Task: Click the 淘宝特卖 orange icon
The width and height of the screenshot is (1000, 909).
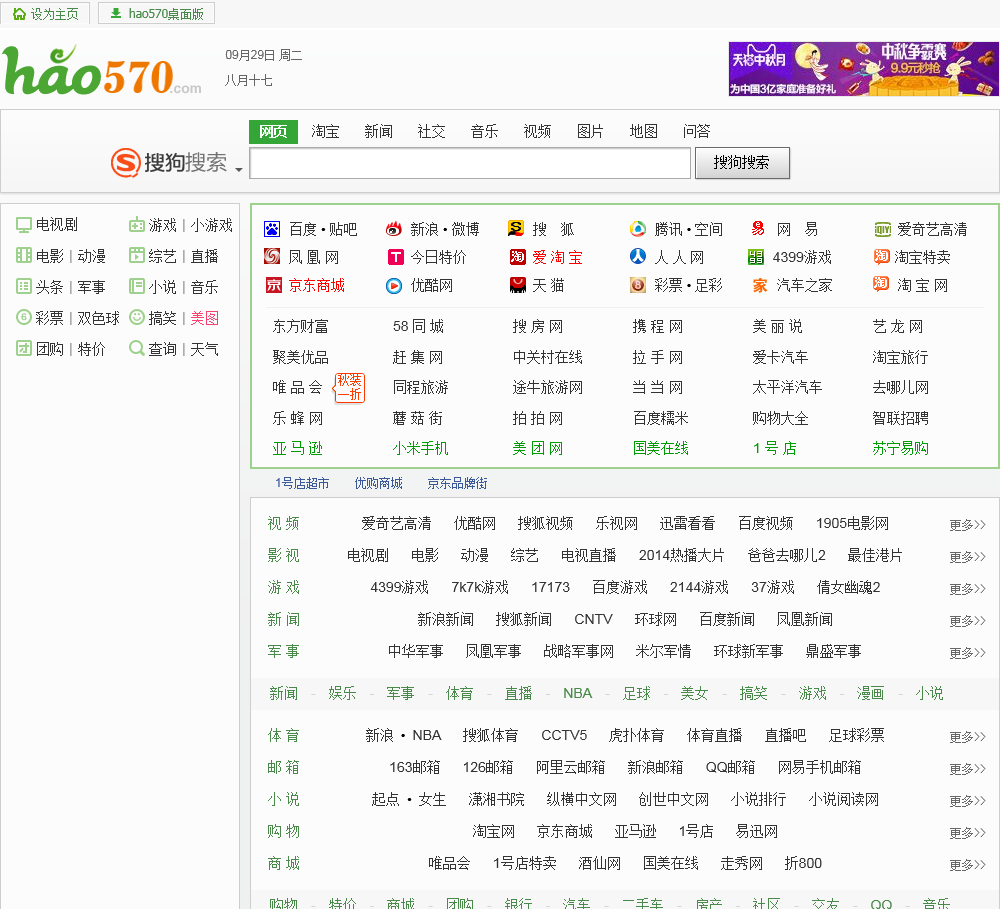Action: point(881,256)
